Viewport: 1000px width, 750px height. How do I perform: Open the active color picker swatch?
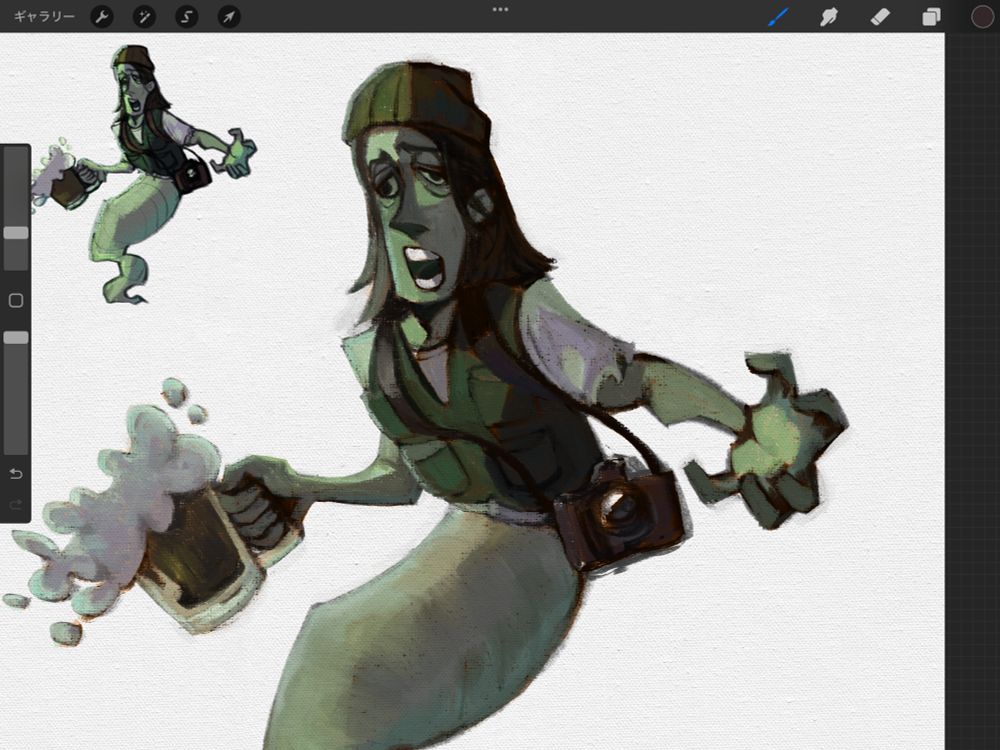coord(982,17)
